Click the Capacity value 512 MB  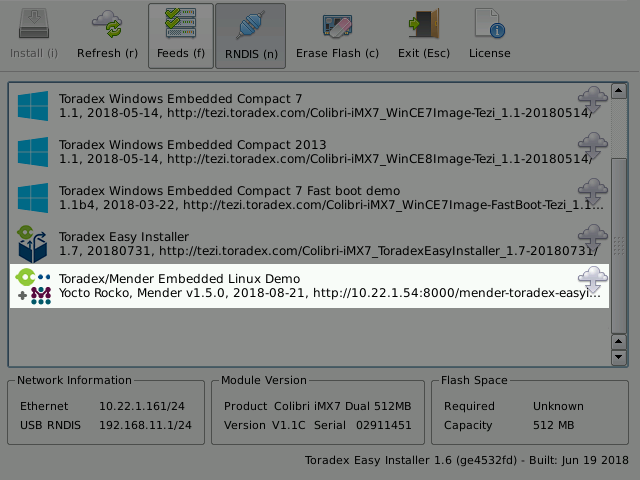553,425
